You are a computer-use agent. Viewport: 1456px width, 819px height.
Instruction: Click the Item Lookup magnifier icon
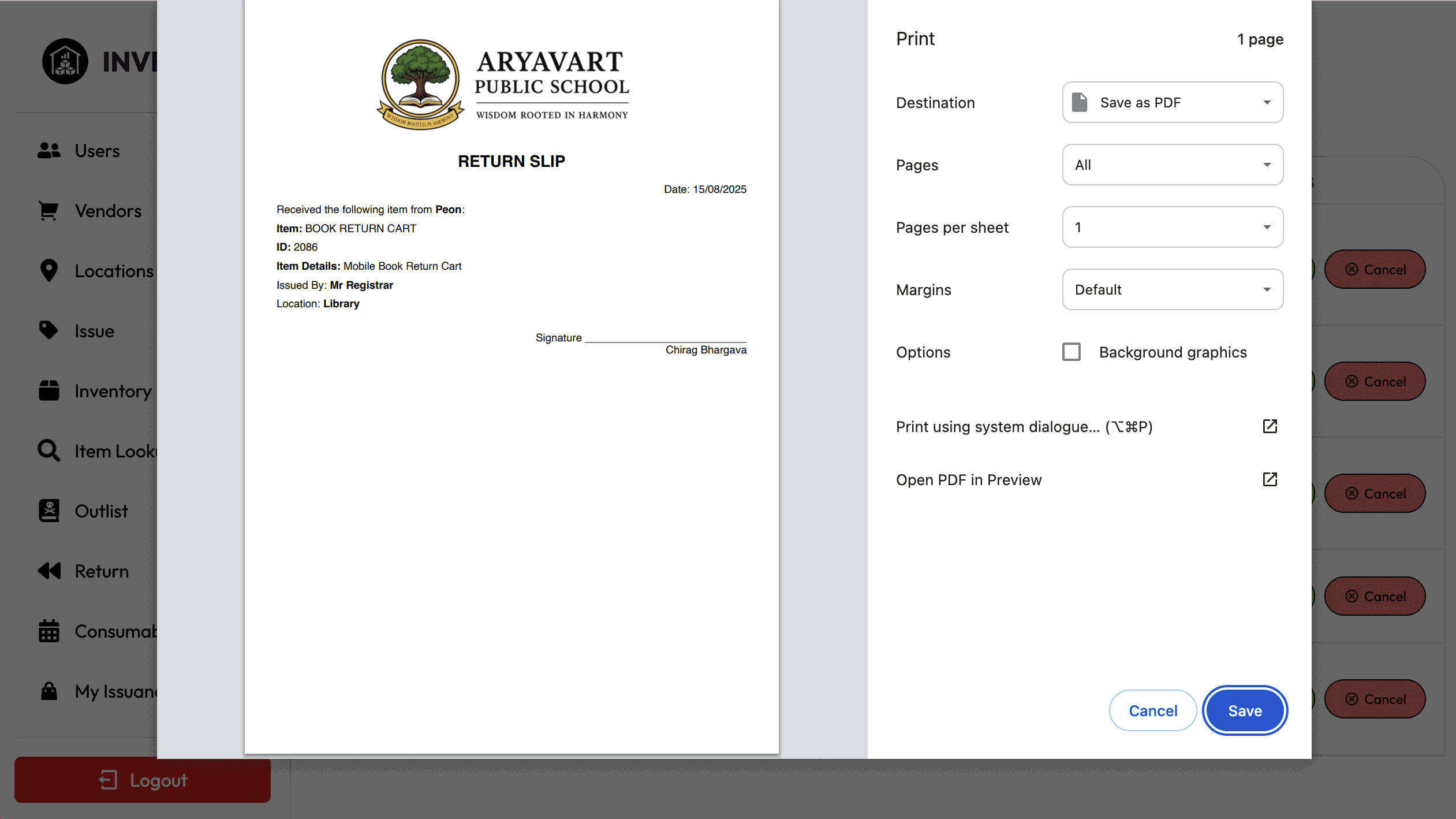[x=49, y=451]
